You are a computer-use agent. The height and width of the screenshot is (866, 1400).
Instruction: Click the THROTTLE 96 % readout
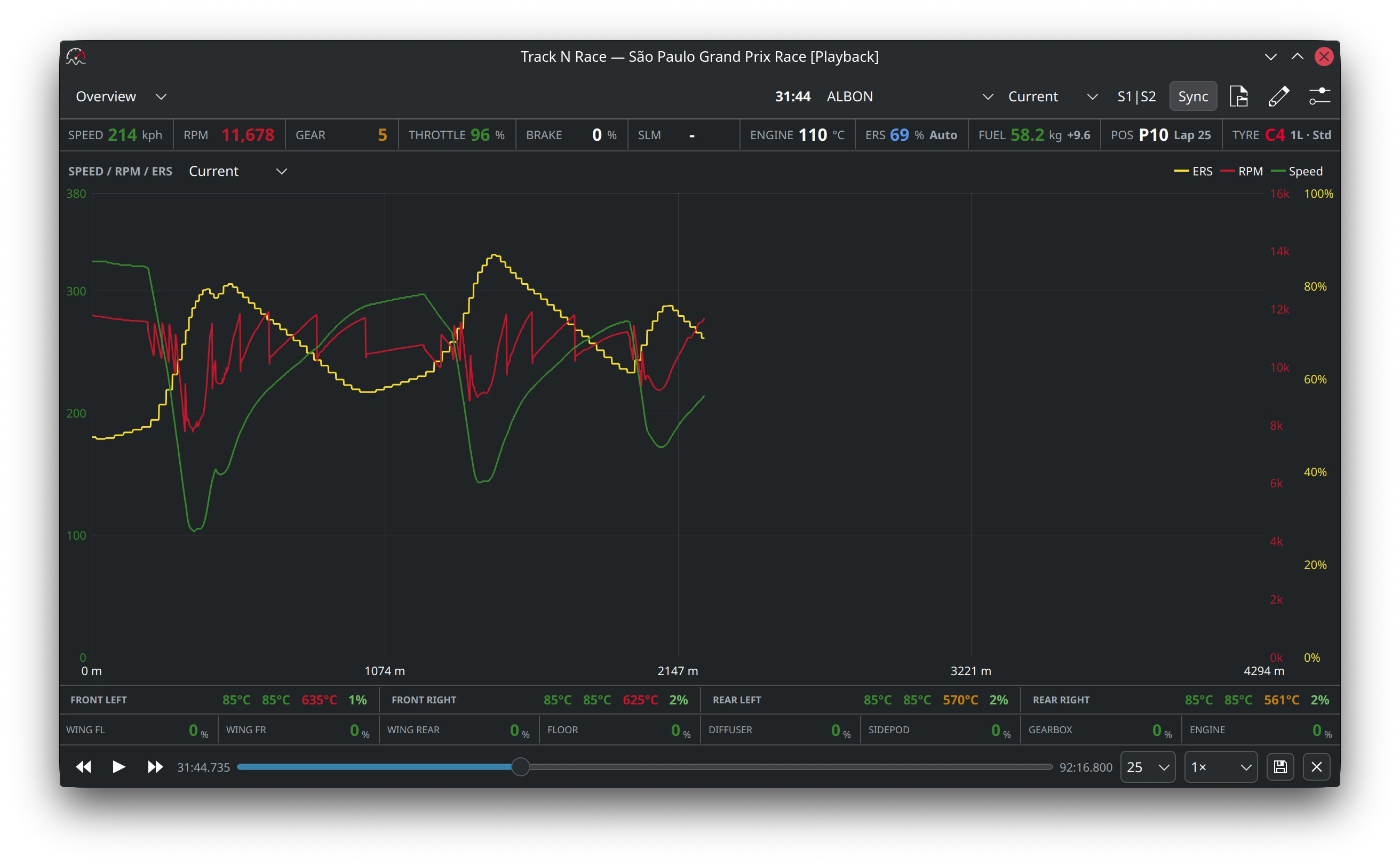[457, 135]
